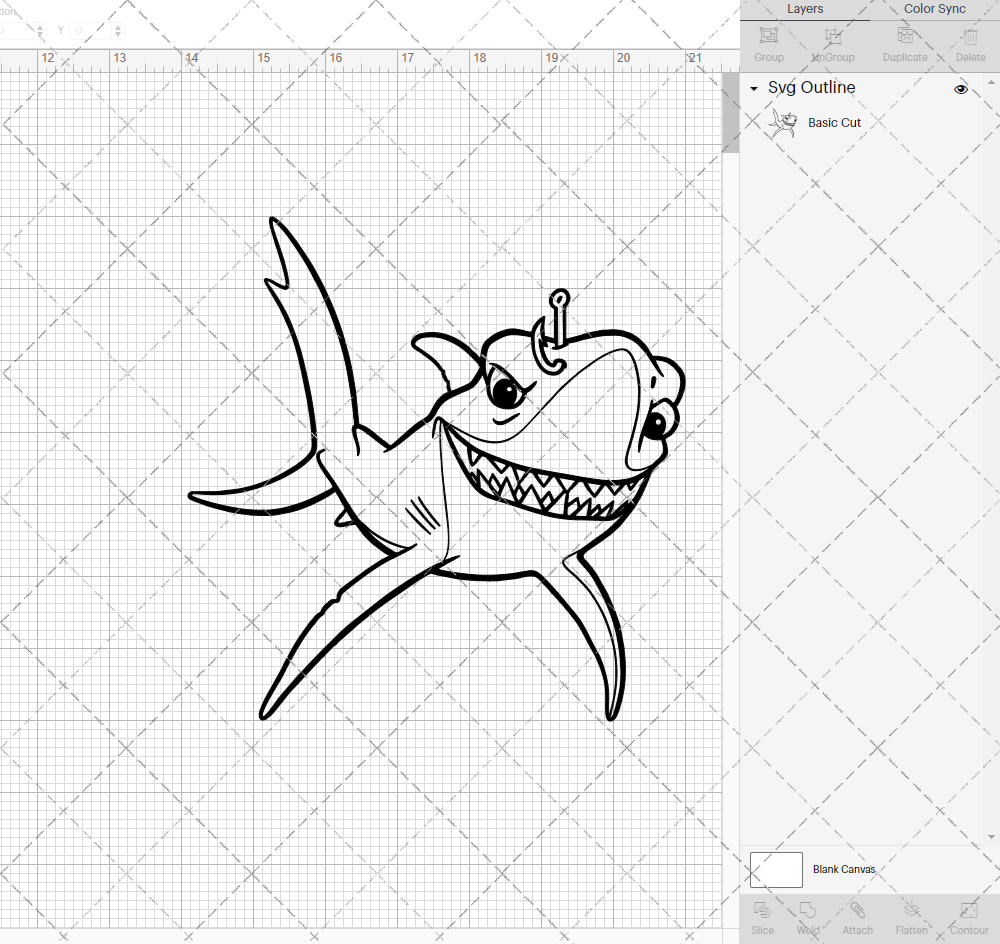Change the Blank Canvas color swatch
This screenshot has height=944, width=1000.
point(776,869)
